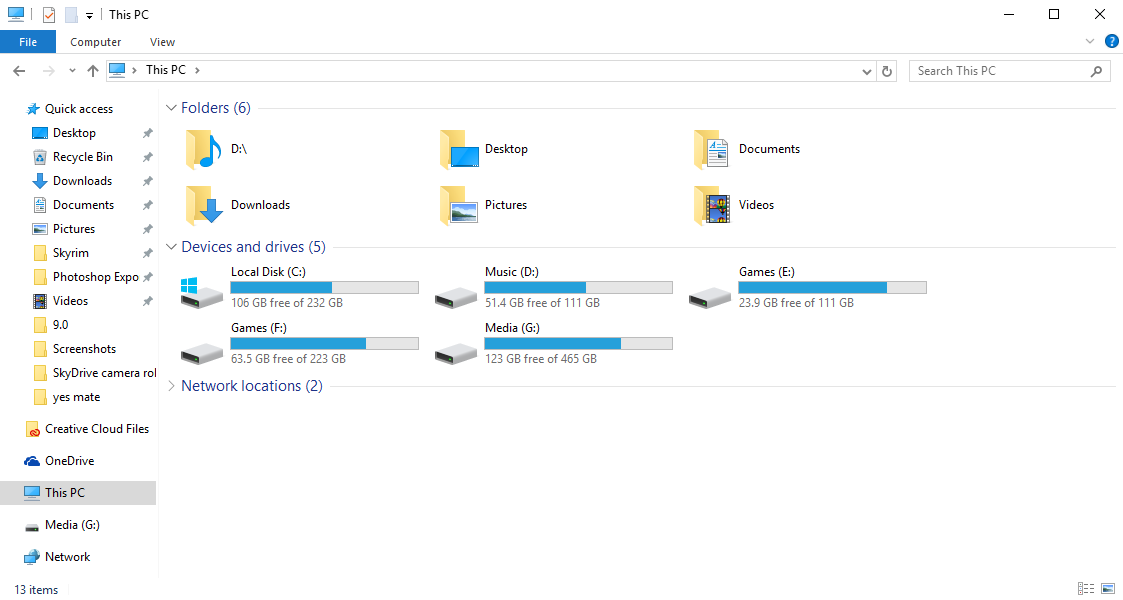Expand the ribbon with the chevron
The height and width of the screenshot is (600, 1123).
coord(1090,42)
